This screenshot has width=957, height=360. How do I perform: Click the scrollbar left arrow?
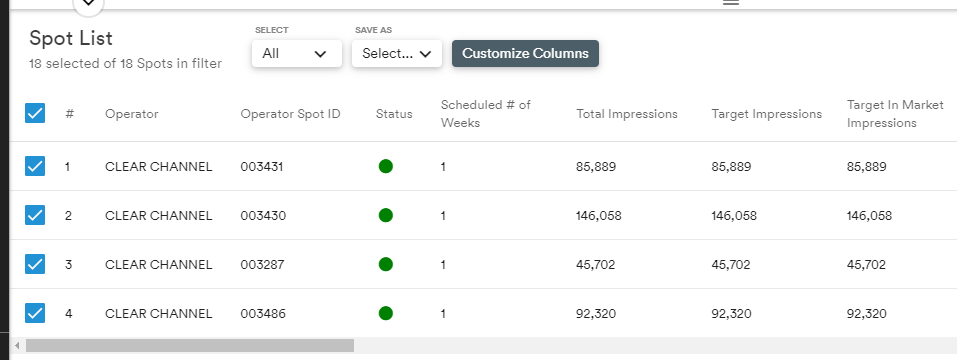pyautogui.click(x=17, y=346)
